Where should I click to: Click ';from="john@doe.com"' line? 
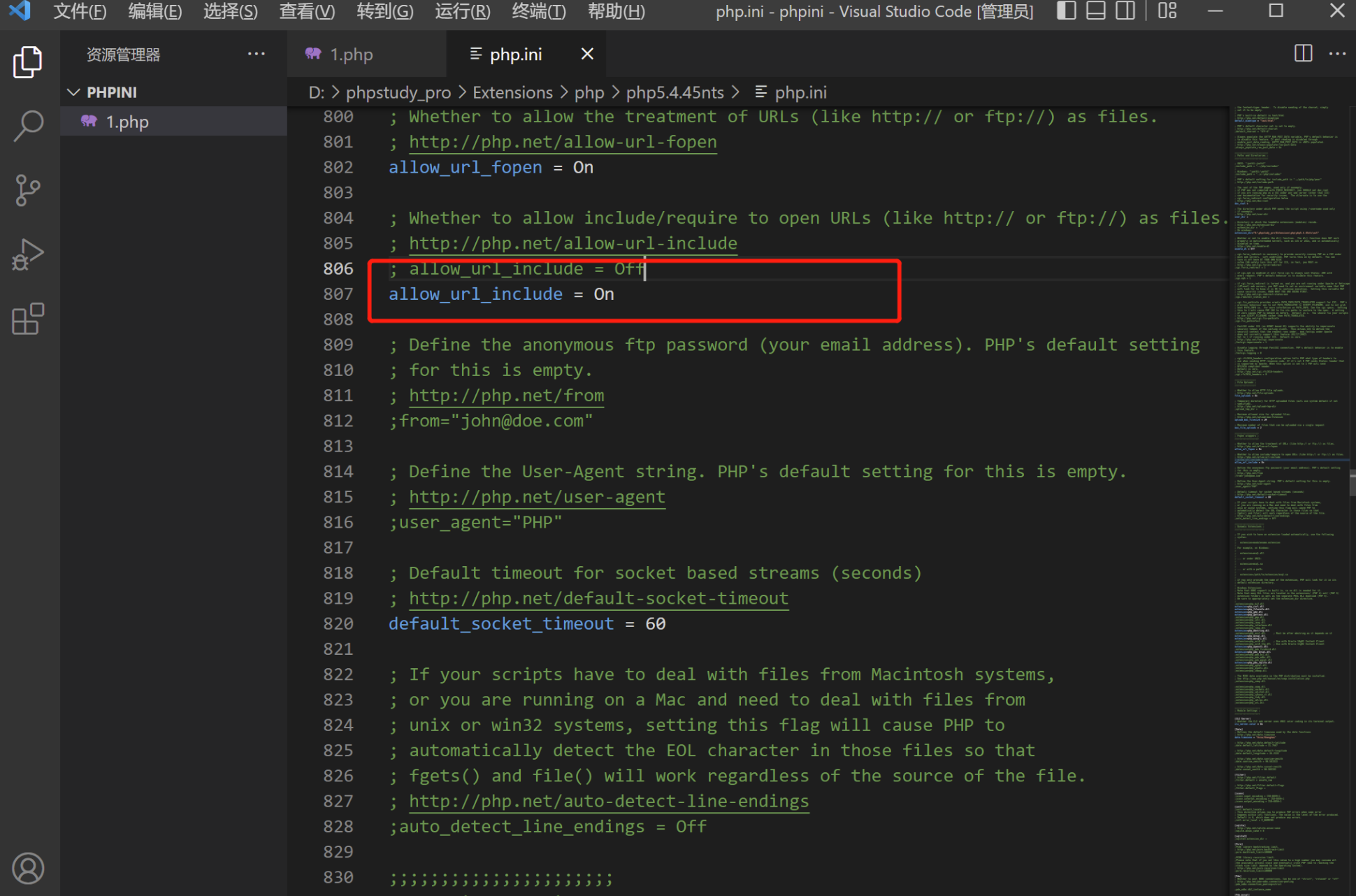point(491,421)
